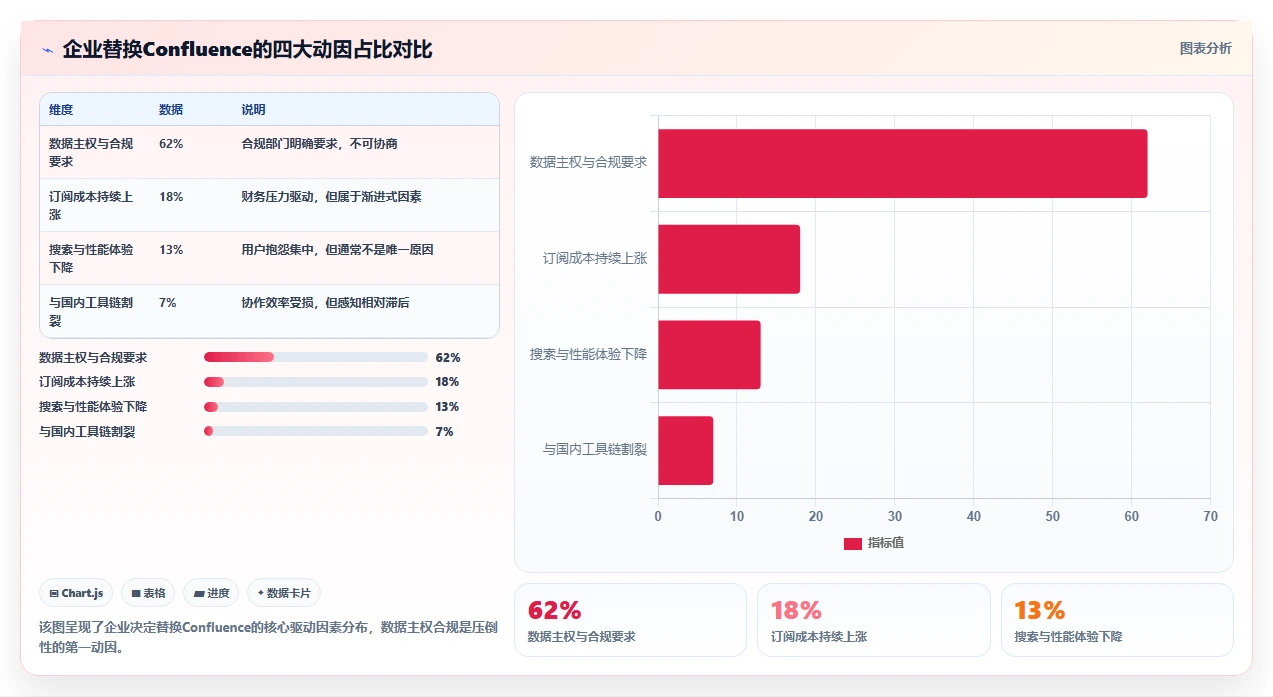Click the text 合规部门明确要求，不可协商
The width and height of the screenshot is (1273, 697).
pyautogui.click(x=319, y=144)
